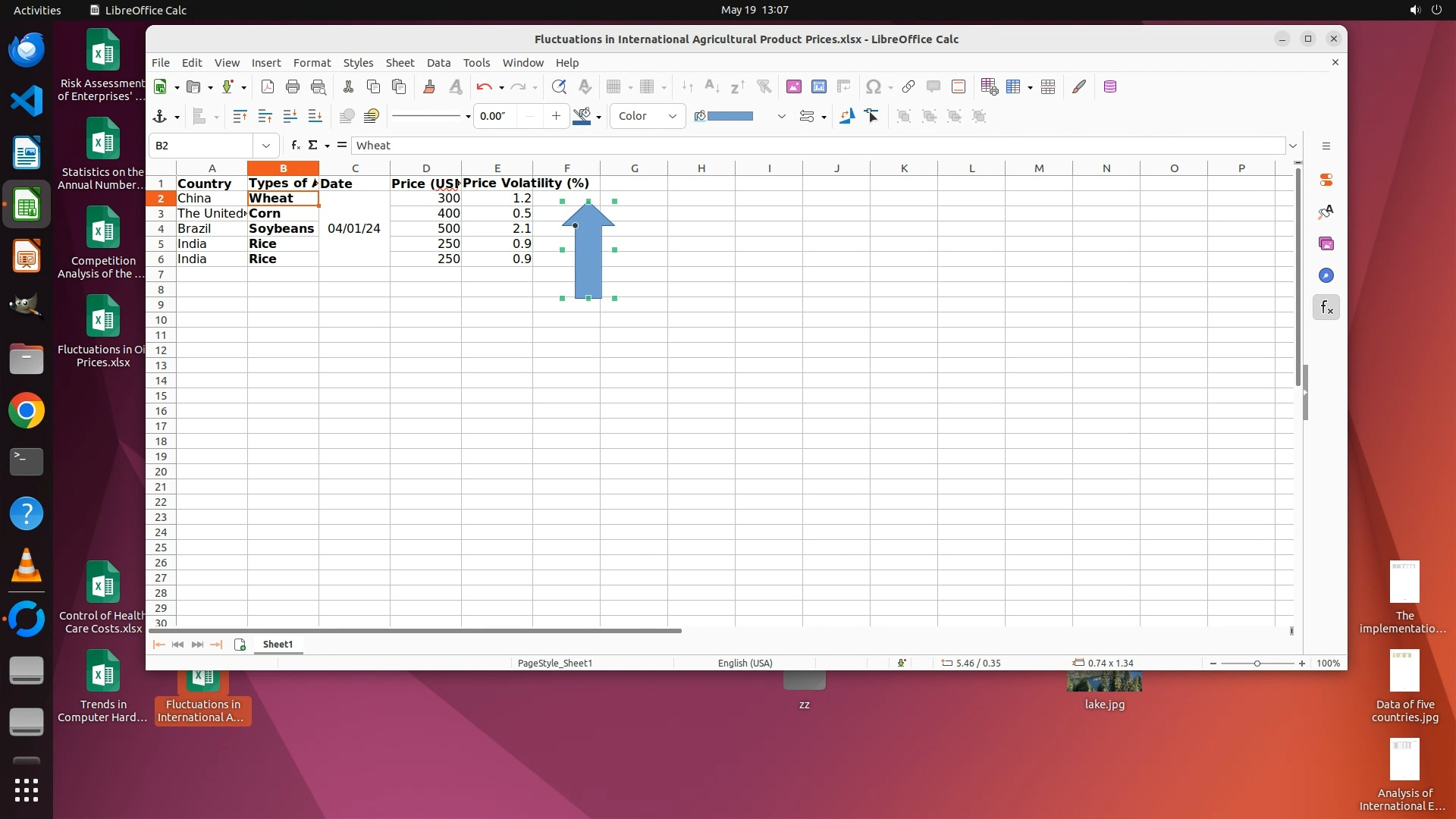Open the sidebar Navigator compass icon

(x=1326, y=275)
